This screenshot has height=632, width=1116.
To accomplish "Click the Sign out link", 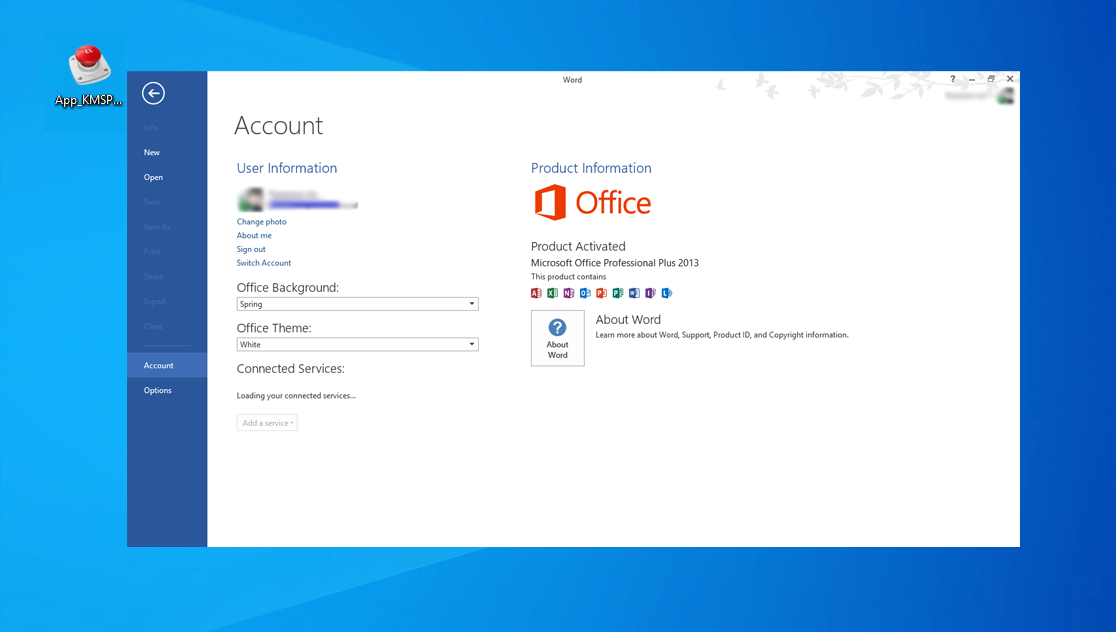I will (251, 249).
